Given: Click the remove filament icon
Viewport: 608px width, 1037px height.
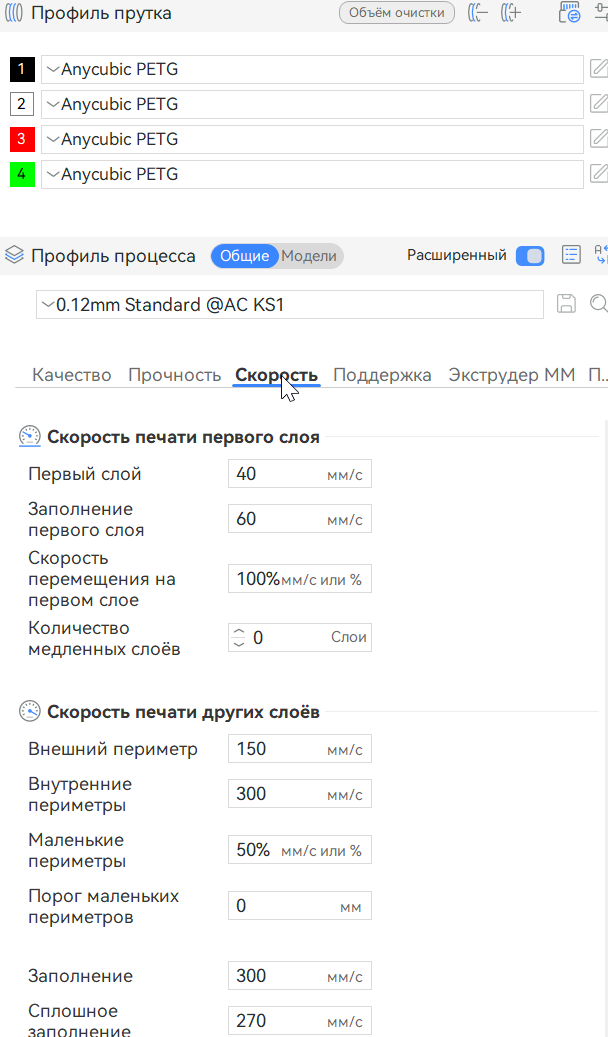Looking at the screenshot, I should click(479, 13).
